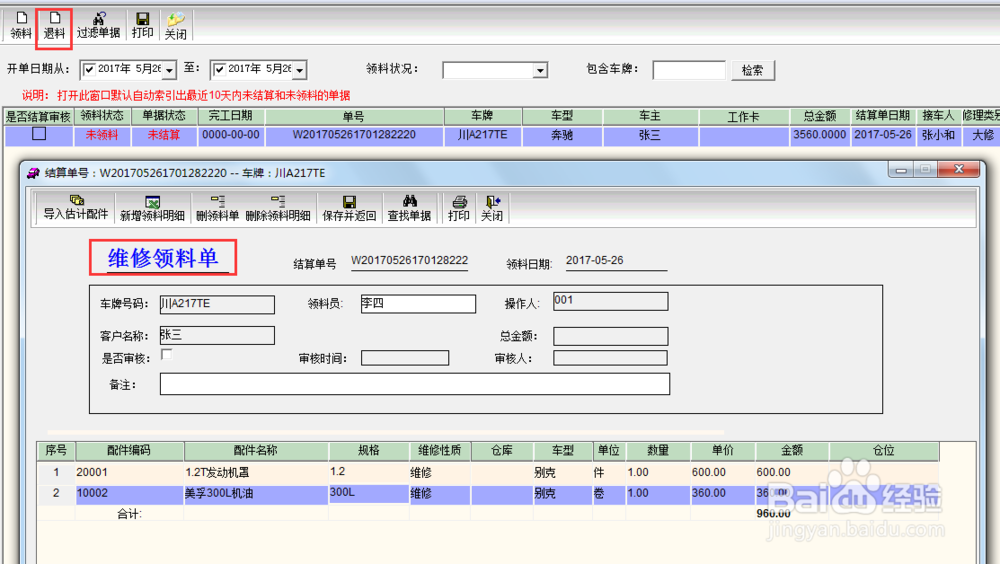Click the 配件编码 column header
This screenshot has height=564, width=1000.
(x=129, y=450)
